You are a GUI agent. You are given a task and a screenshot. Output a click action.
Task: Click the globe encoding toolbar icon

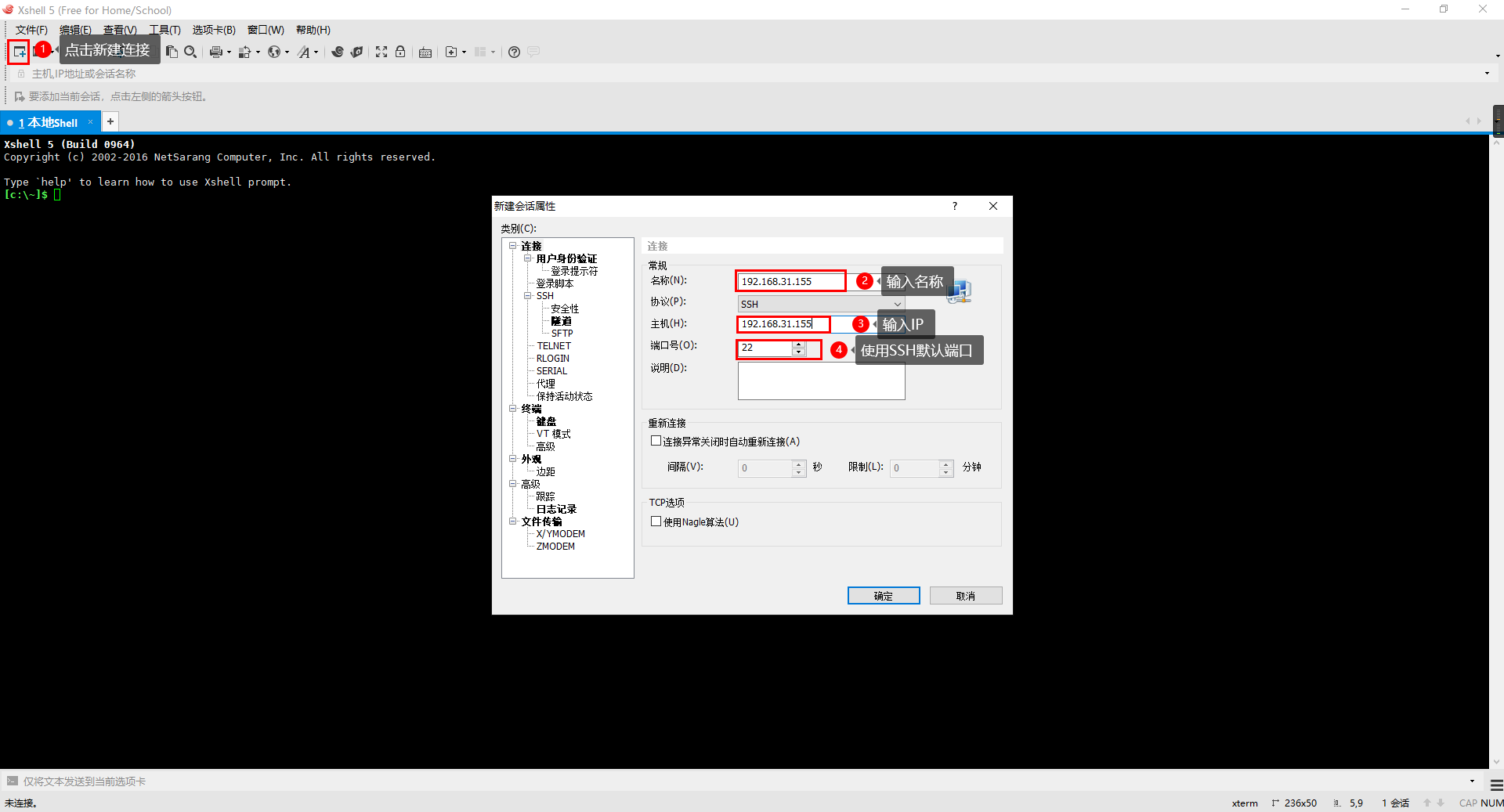tap(274, 52)
